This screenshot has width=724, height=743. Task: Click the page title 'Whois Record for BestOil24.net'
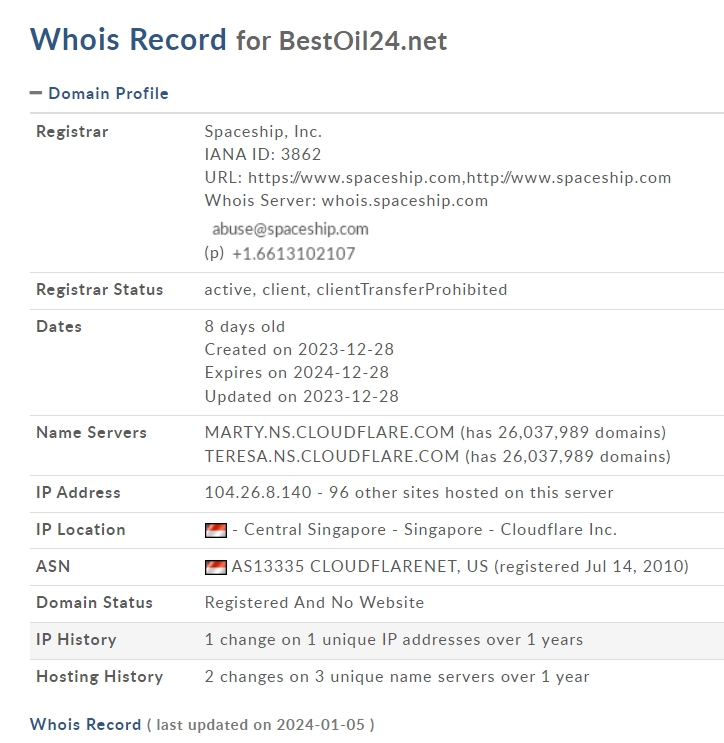[x=238, y=39]
